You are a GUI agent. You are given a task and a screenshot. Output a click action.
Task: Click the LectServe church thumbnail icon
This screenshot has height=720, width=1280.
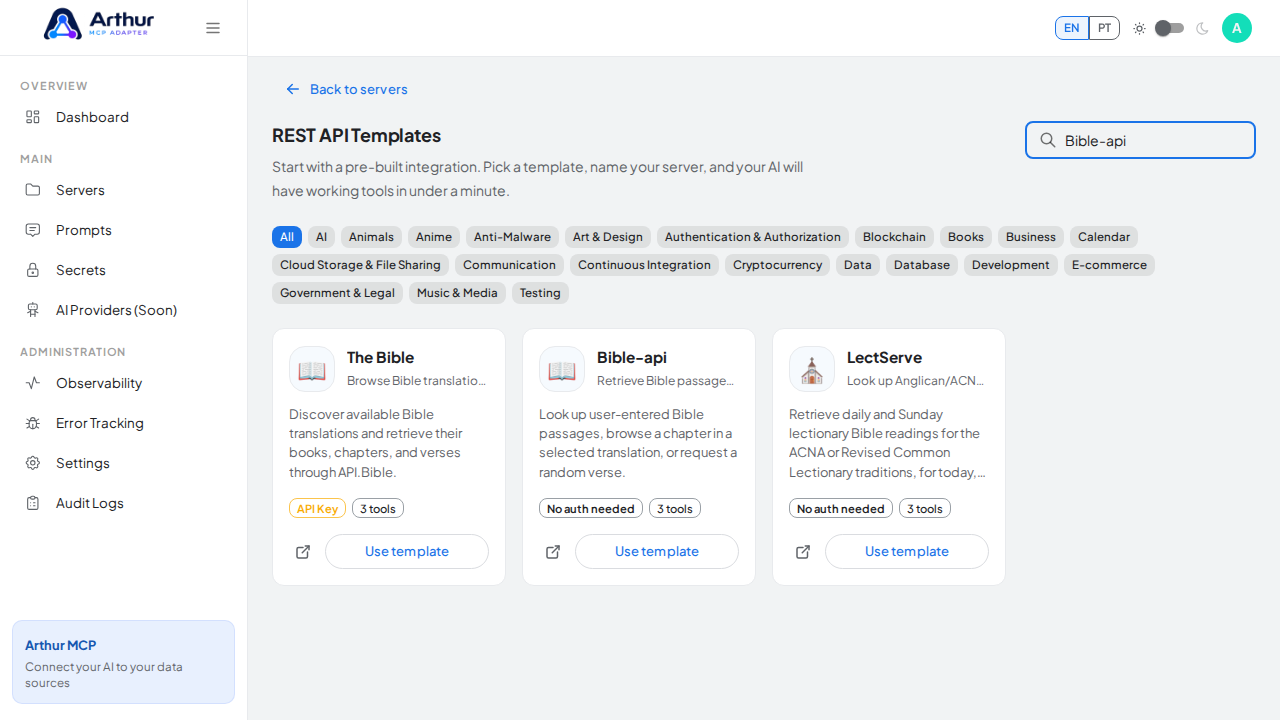coord(812,369)
